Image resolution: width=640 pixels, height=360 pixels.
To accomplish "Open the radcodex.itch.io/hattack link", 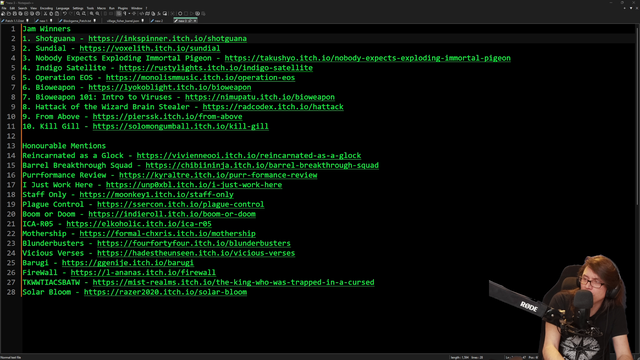I will (273, 107).
